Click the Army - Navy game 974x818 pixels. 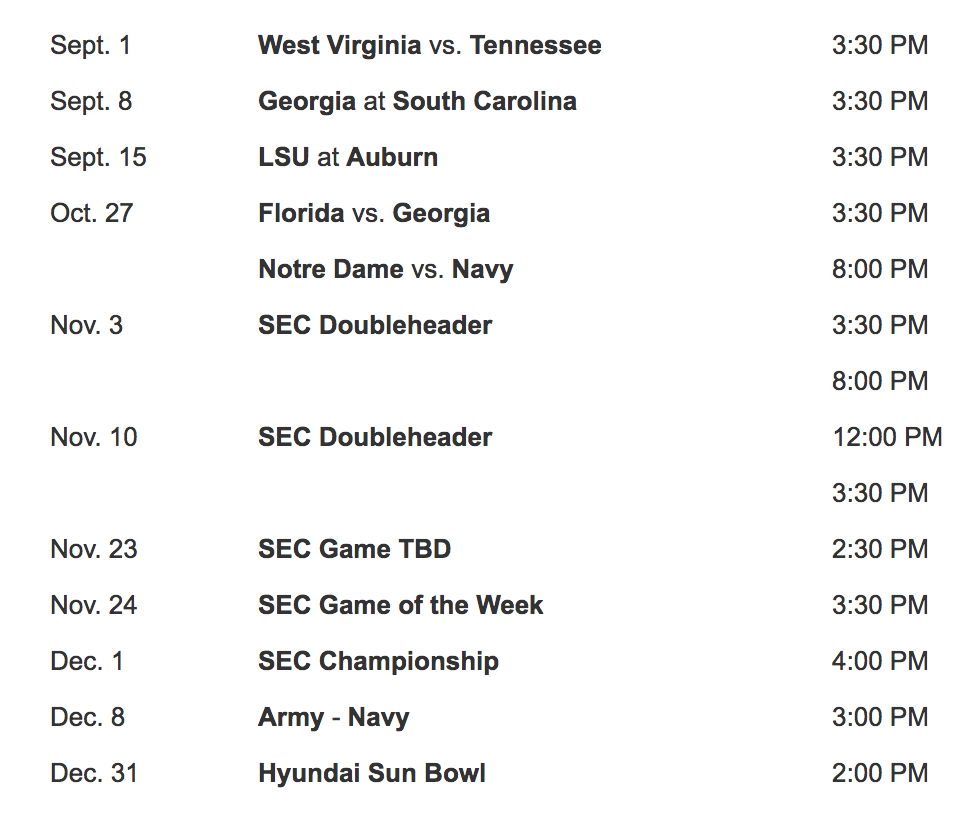(x=334, y=717)
